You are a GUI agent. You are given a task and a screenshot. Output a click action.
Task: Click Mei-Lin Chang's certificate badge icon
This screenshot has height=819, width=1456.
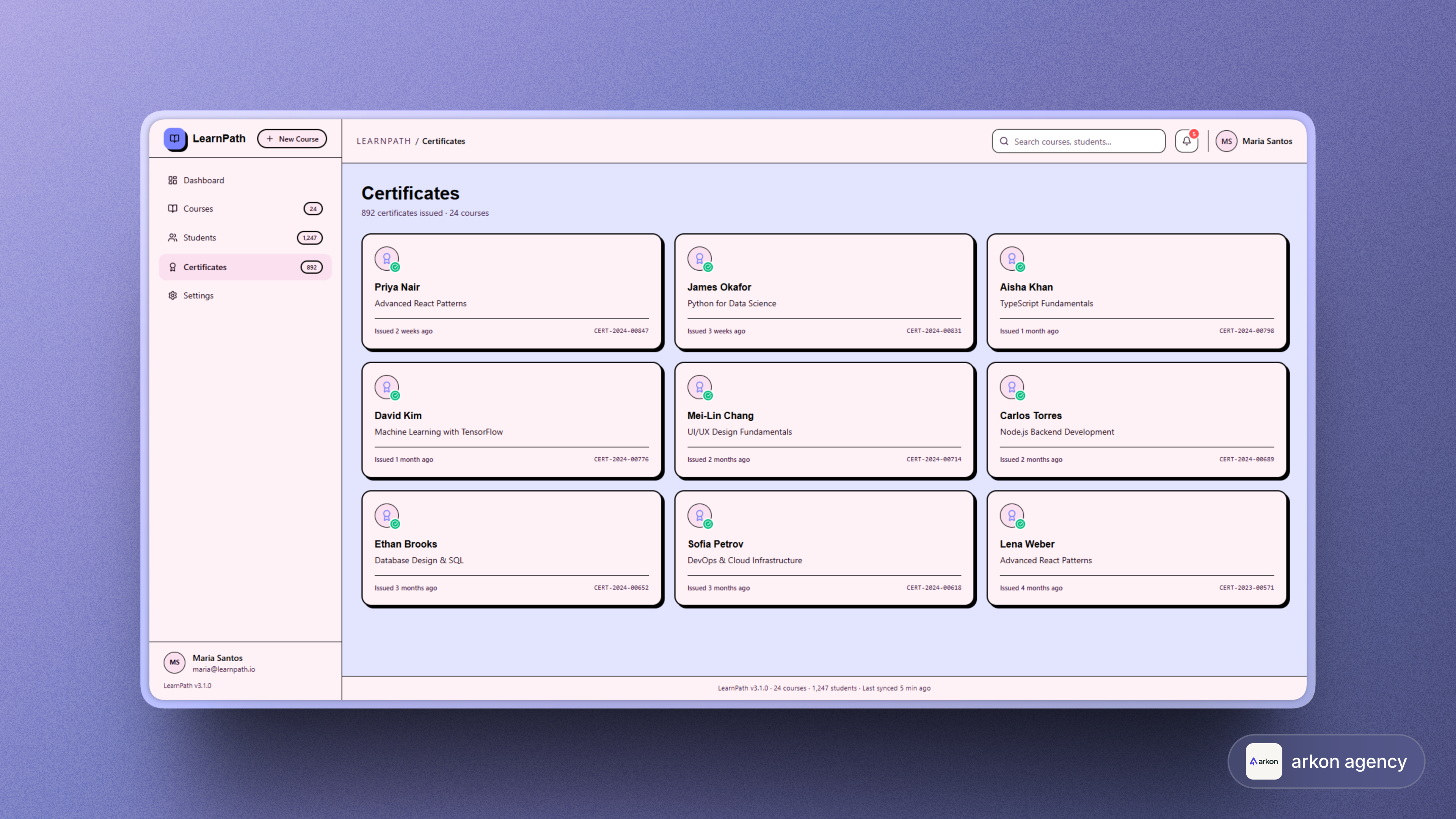700,387
